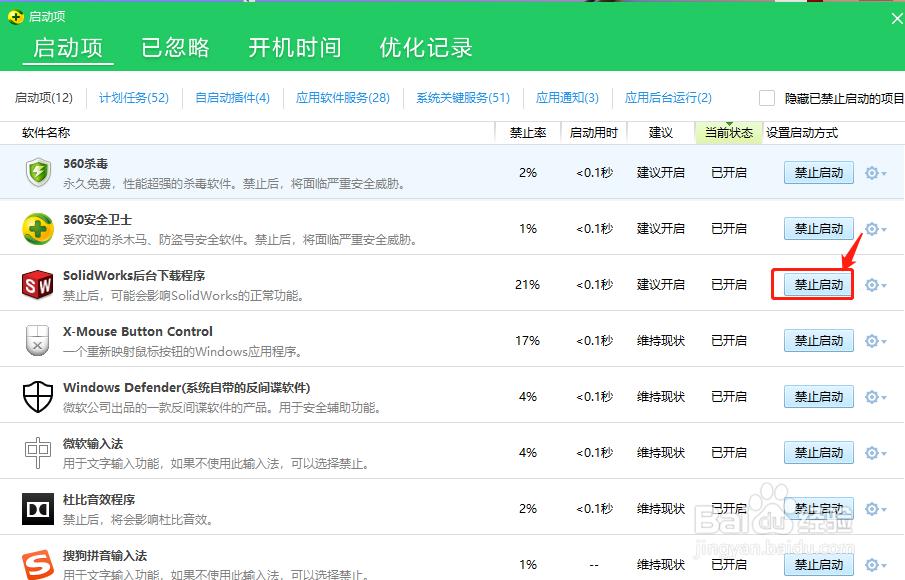Click 建议开启 in the 360杀毒 row
The image size is (905, 580).
point(661,173)
